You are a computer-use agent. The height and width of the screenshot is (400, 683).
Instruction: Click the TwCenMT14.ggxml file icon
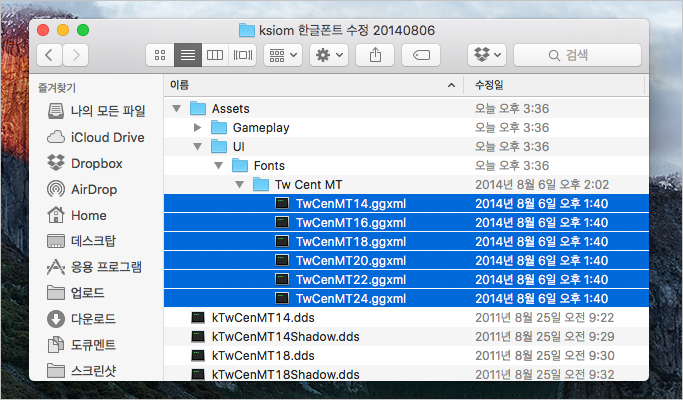pos(282,203)
